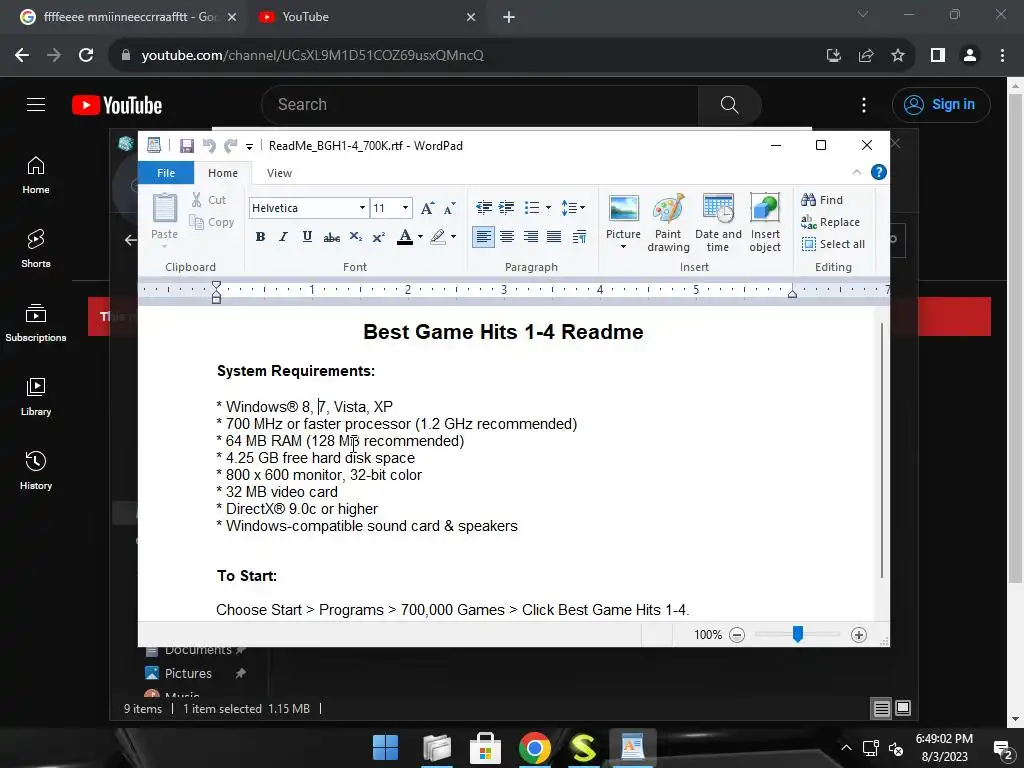
Task: Toggle Italic formatting
Action: 283,236
